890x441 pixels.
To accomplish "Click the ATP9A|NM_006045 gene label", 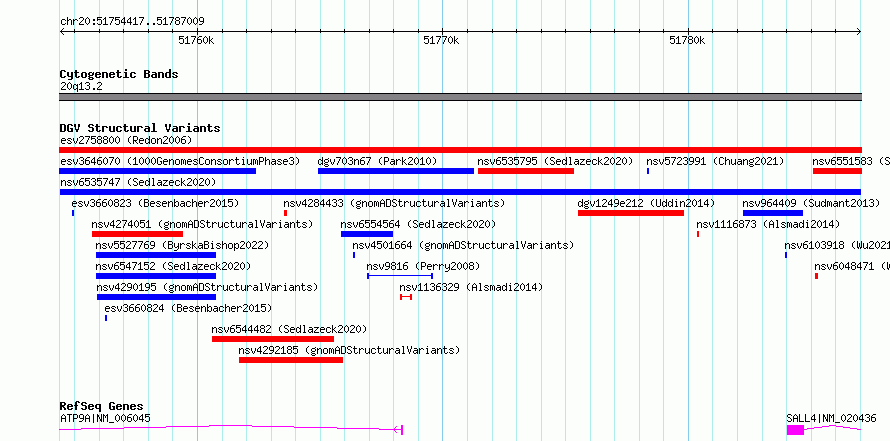I will [x=105, y=418].
